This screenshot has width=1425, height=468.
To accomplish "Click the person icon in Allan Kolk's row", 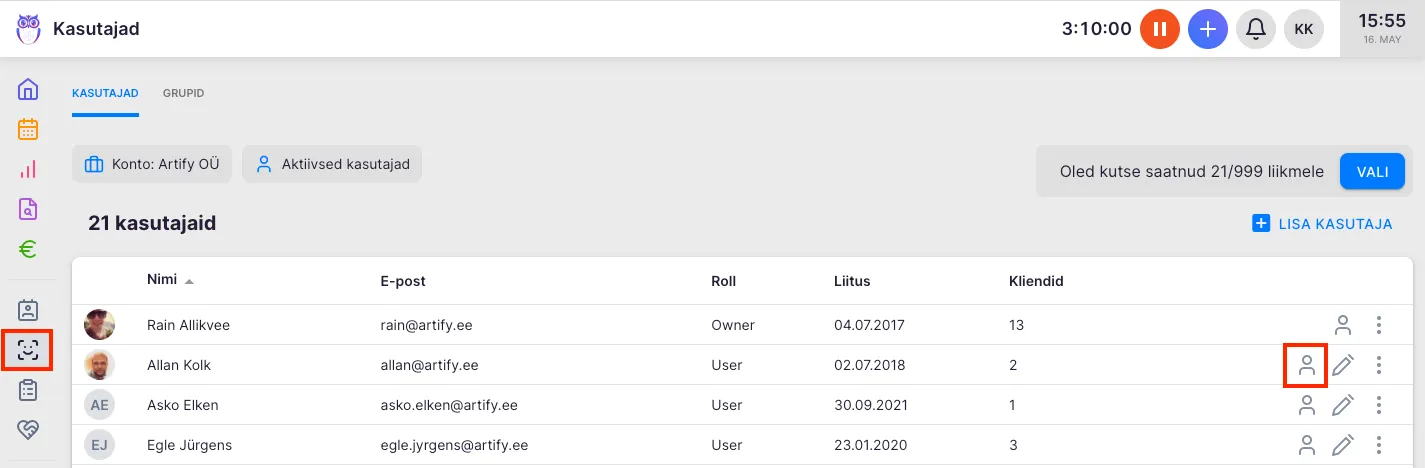I will point(1306,365).
